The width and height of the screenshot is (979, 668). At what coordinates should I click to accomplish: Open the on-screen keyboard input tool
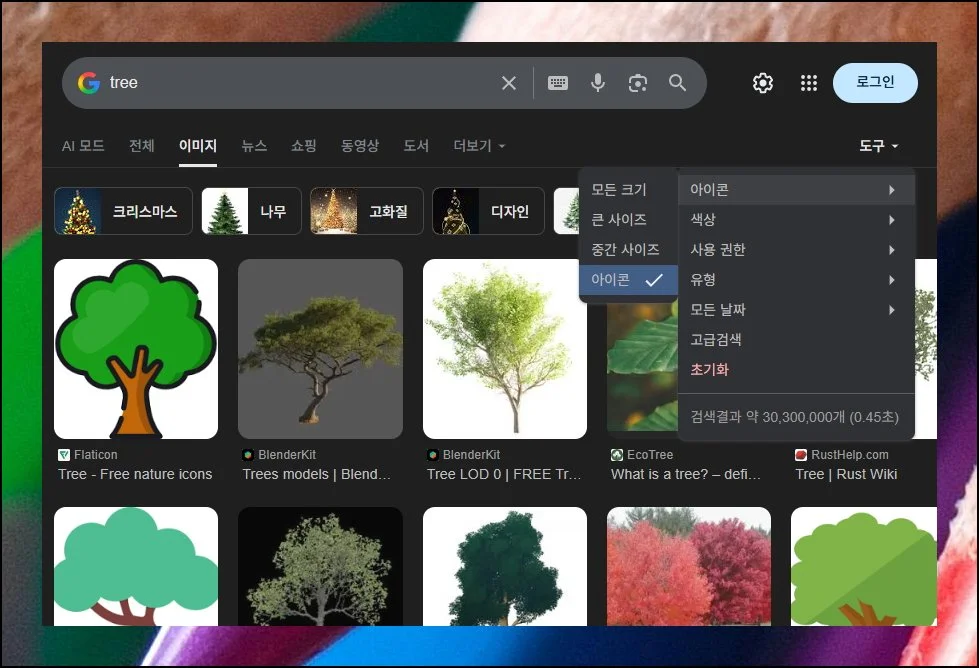point(558,83)
